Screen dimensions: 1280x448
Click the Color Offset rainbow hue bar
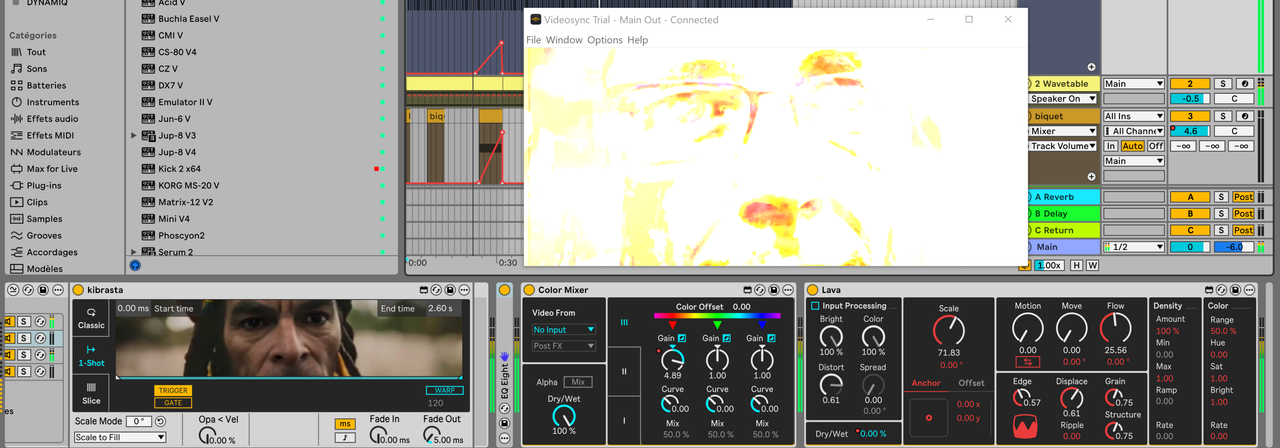click(x=716, y=317)
